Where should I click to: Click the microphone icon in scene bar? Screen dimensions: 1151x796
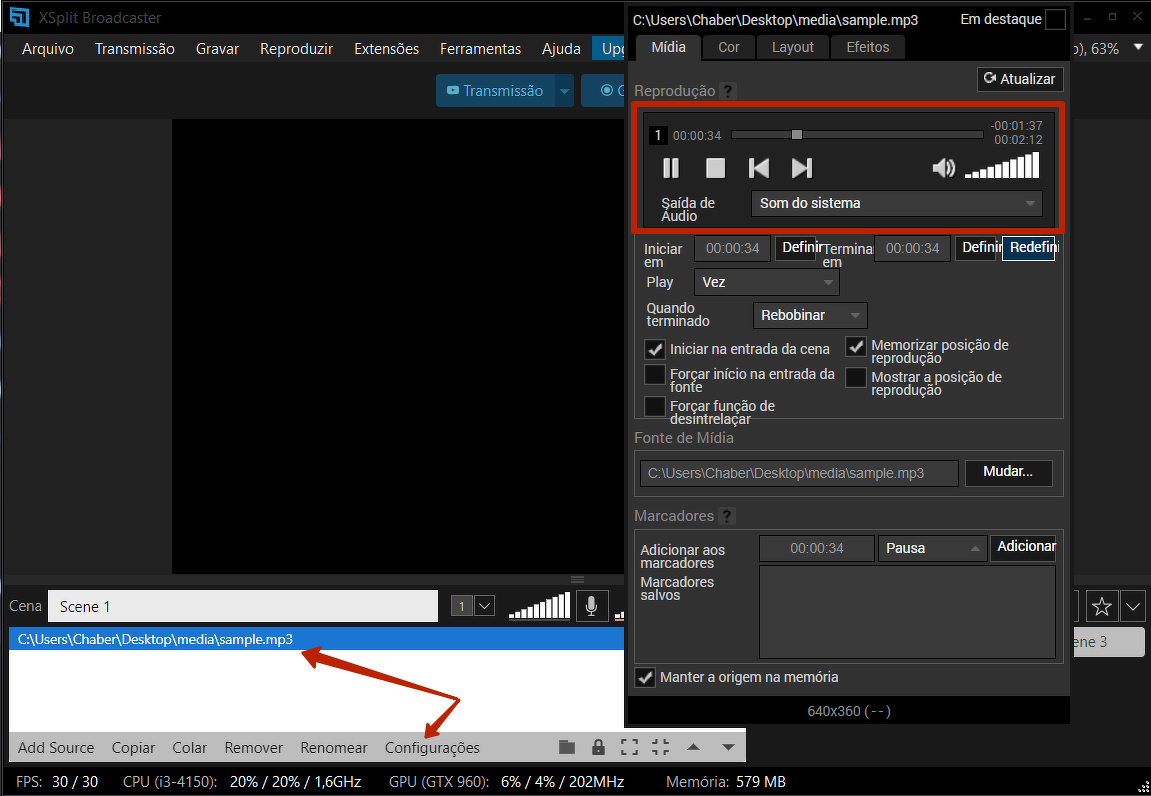[591, 605]
